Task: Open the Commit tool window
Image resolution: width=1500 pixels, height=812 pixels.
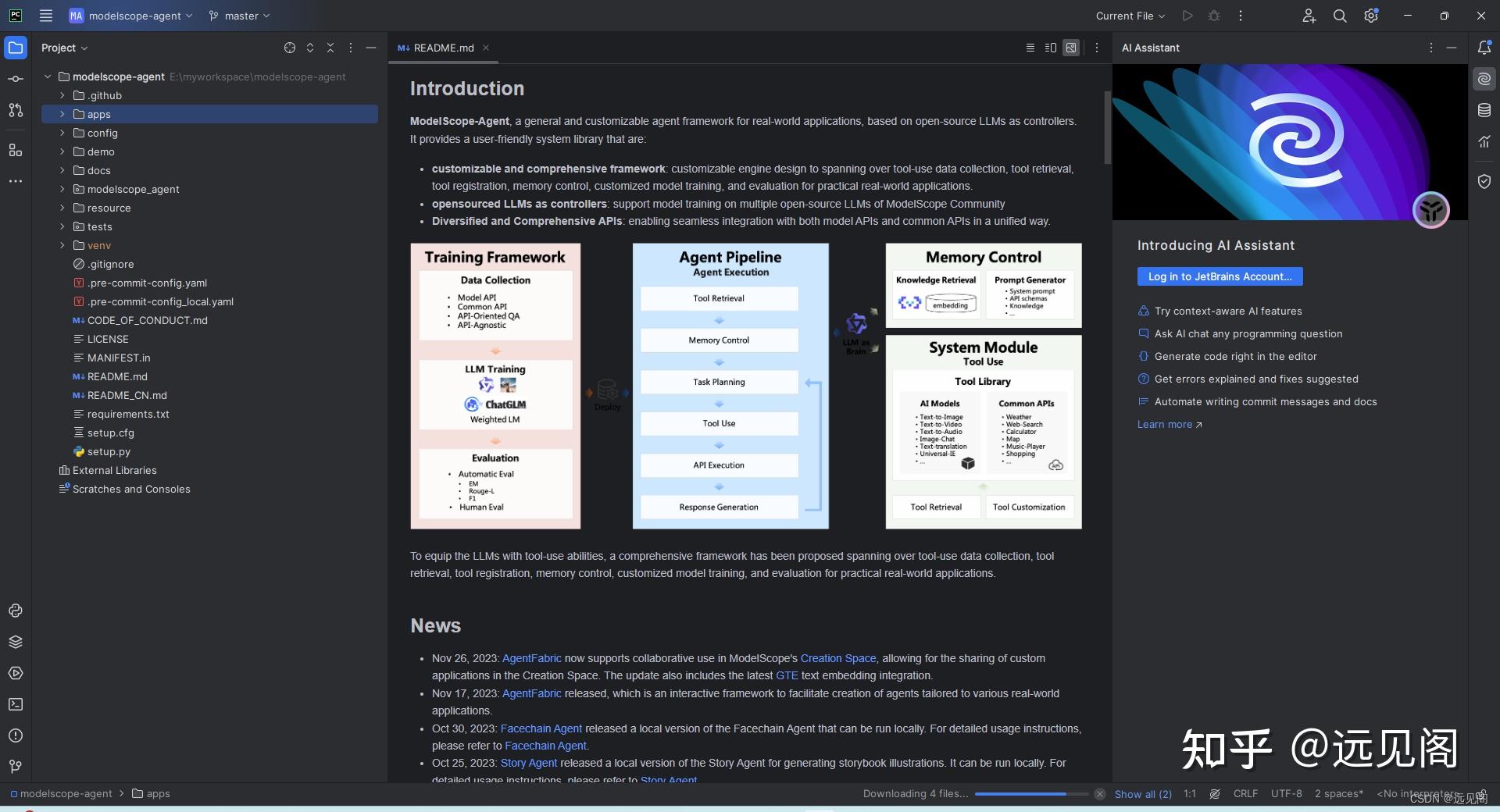Action: click(x=16, y=78)
